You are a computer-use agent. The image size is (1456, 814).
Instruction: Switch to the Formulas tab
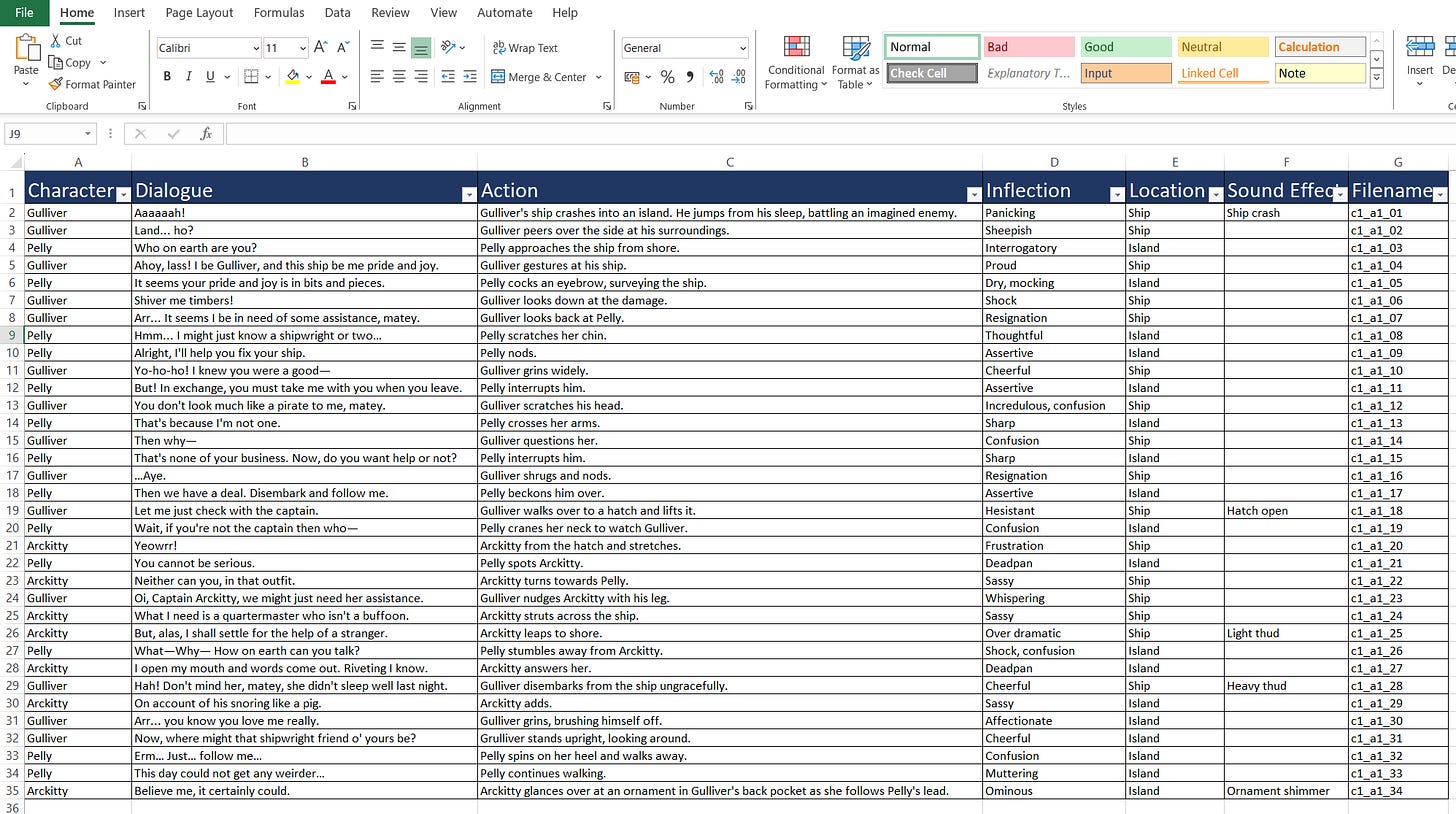[279, 13]
